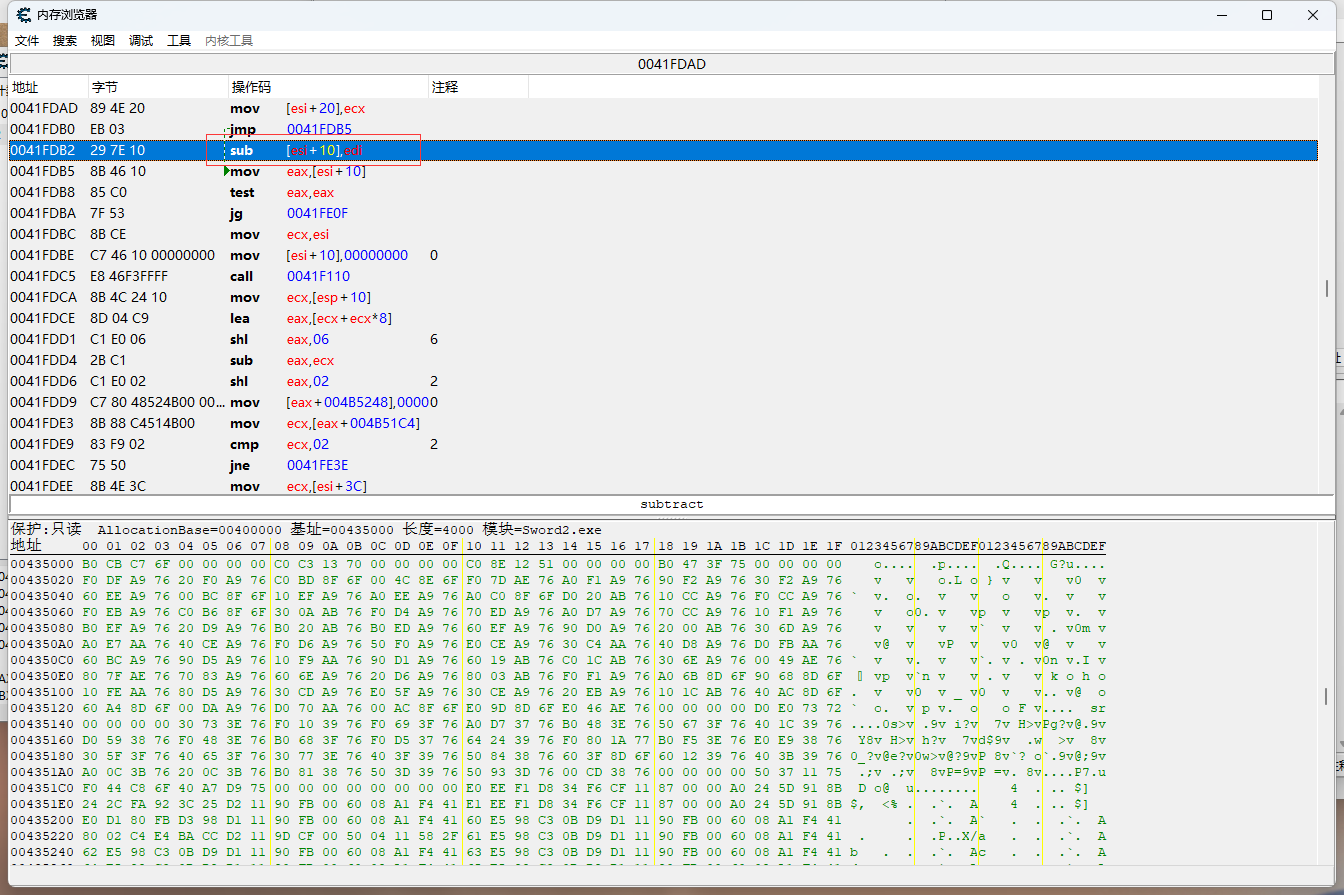
Task: Open the 调试 menu
Action: click(x=141, y=41)
